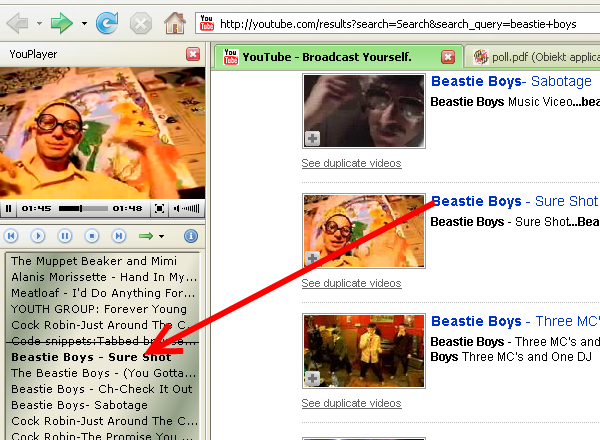Click the first See duplicate videos link
The image size is (600, 440).
point(351,163)
